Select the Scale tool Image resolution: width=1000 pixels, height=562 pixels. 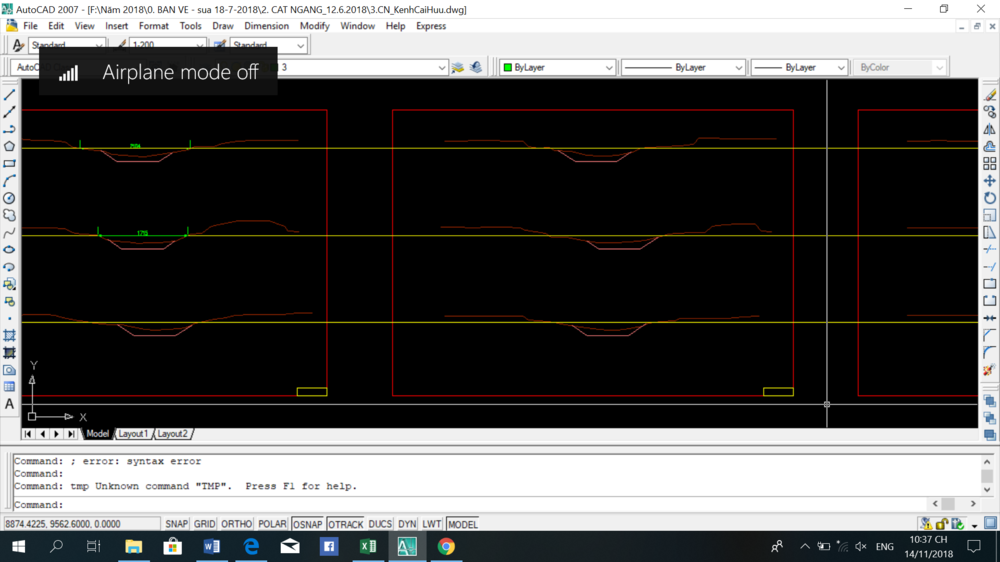point(990,216)
